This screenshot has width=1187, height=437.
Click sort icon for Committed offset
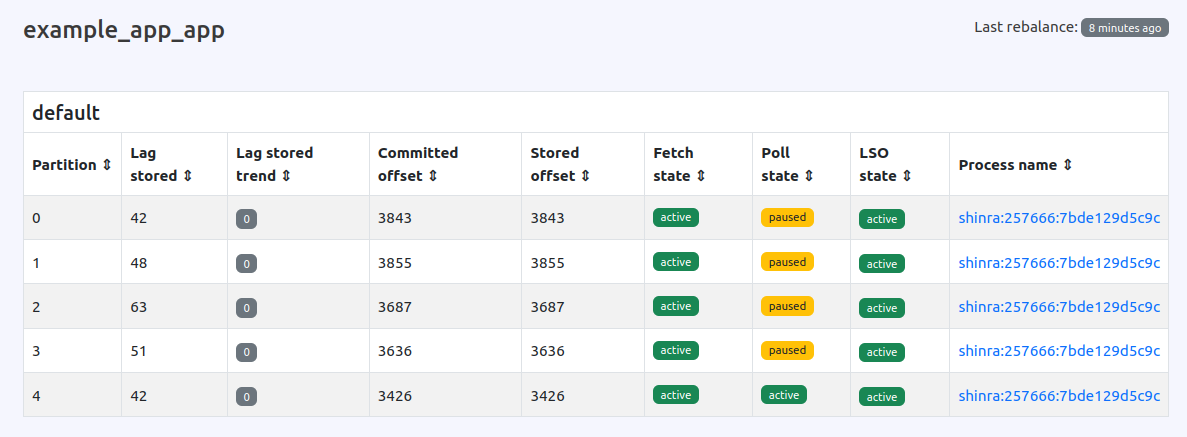[x=432, y=176]
